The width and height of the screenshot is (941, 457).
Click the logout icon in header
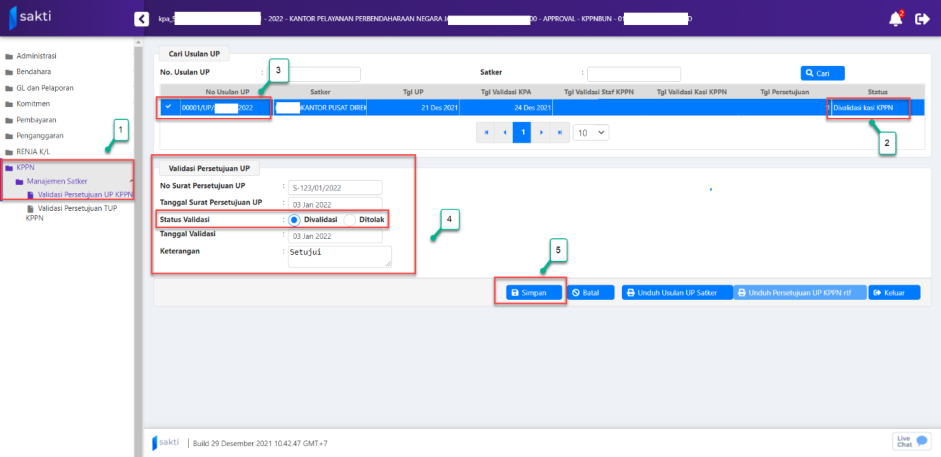point(921,18)
